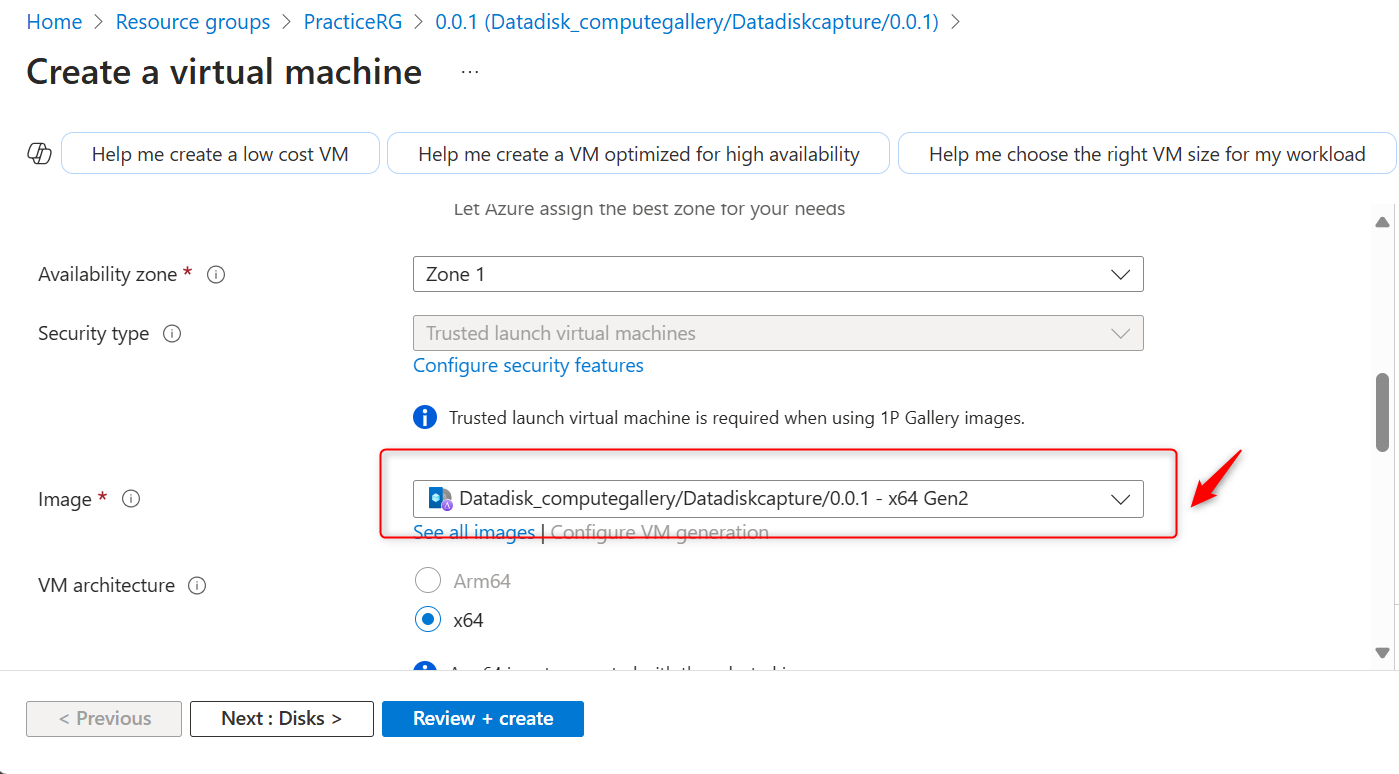The height and width of the screenshot is (774, 1399).
Task: Click the Create a virtual machine heading
Action: click(224, 72)
